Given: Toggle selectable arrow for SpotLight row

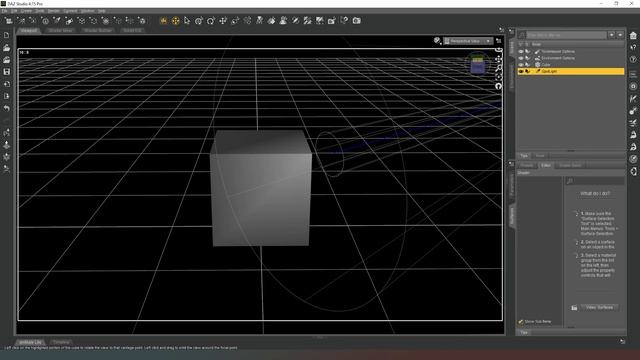Looking at the screenshot, I should click(x=527, y=71).
